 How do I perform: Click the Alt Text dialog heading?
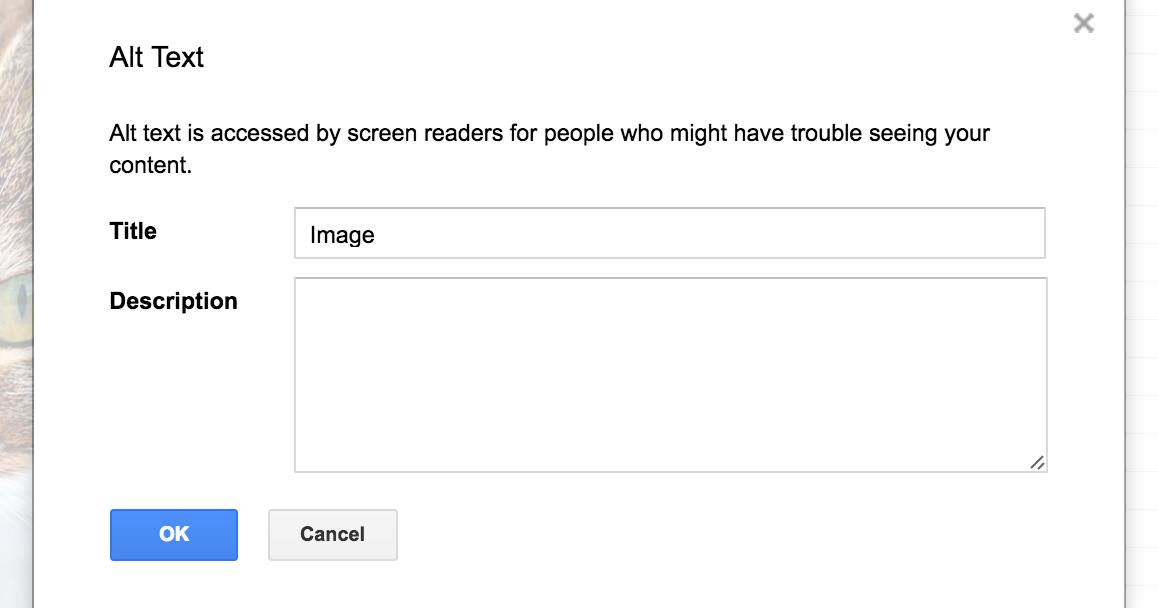(155, 57)
